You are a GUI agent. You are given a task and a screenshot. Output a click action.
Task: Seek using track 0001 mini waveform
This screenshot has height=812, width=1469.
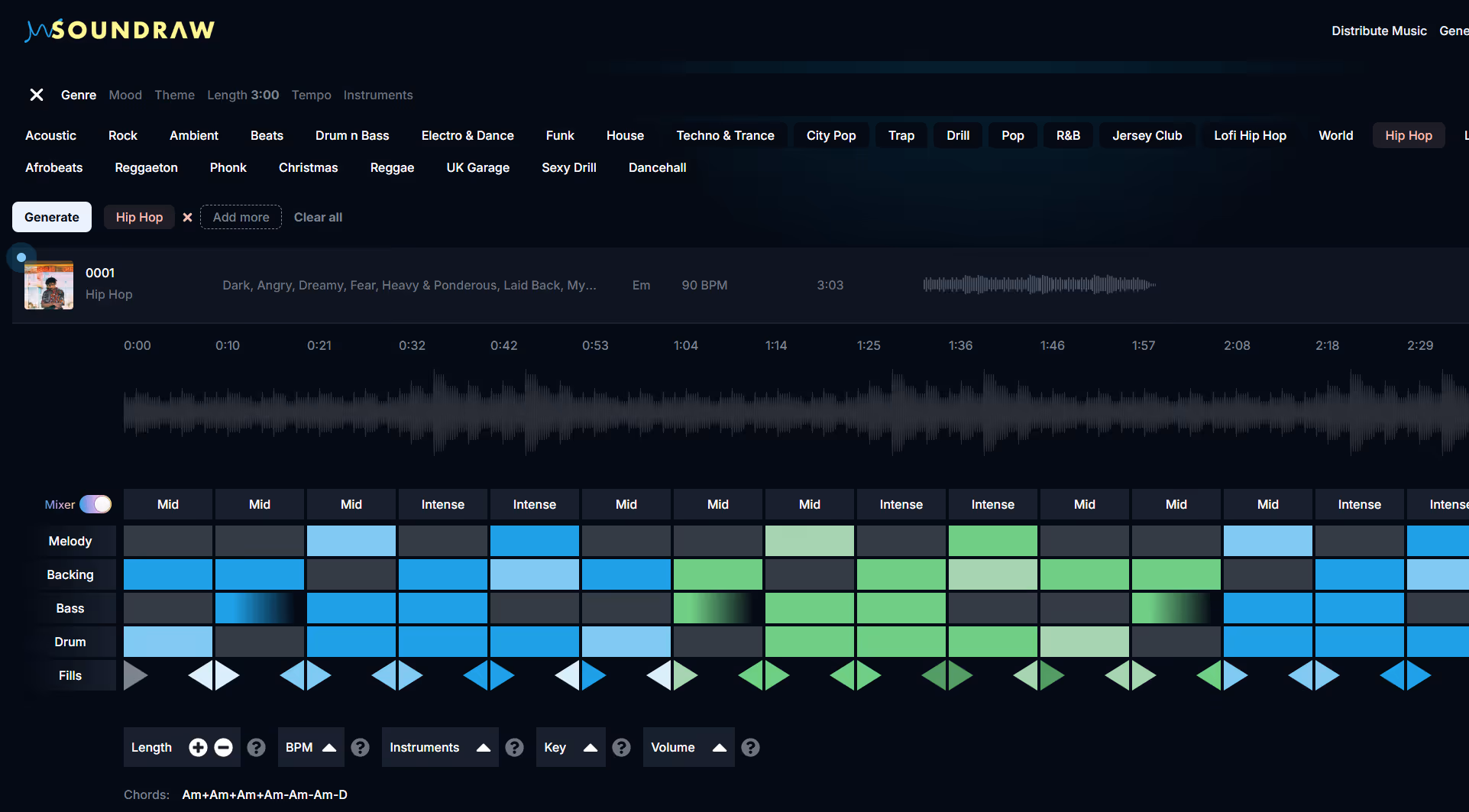1039,285
